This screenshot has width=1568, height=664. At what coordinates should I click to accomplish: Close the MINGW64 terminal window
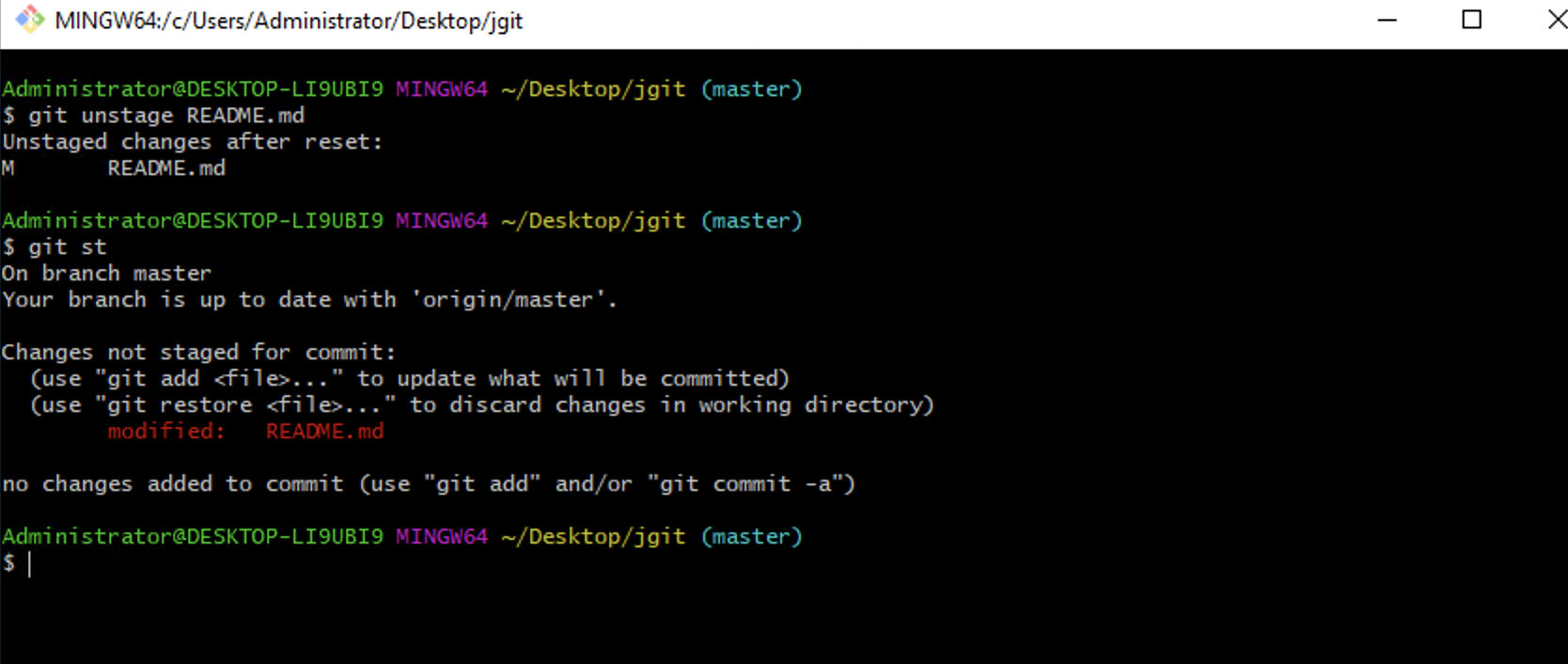(x=1555, y=20)
